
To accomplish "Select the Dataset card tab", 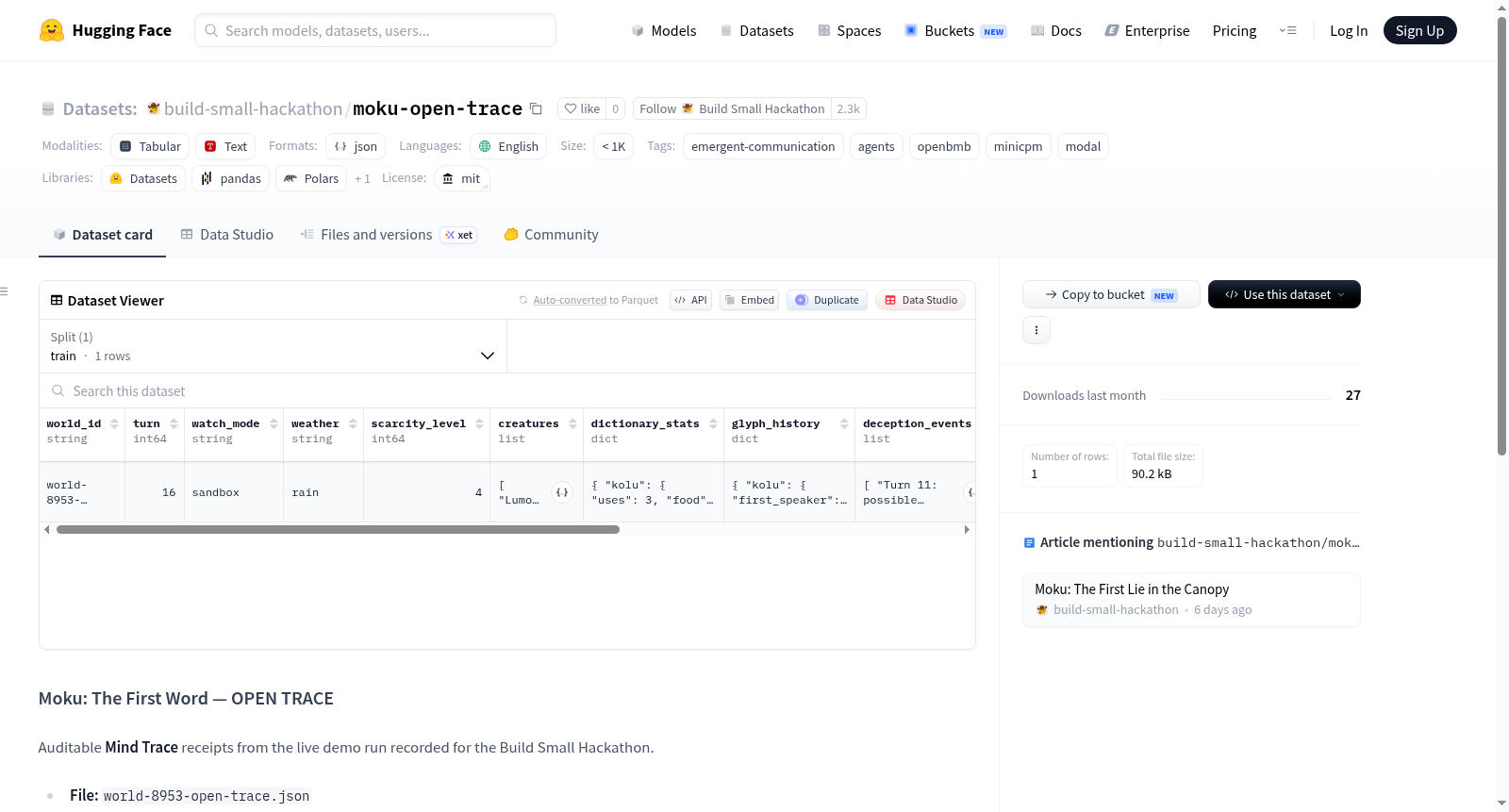I will pyautogui.click(x=103, y=235).
